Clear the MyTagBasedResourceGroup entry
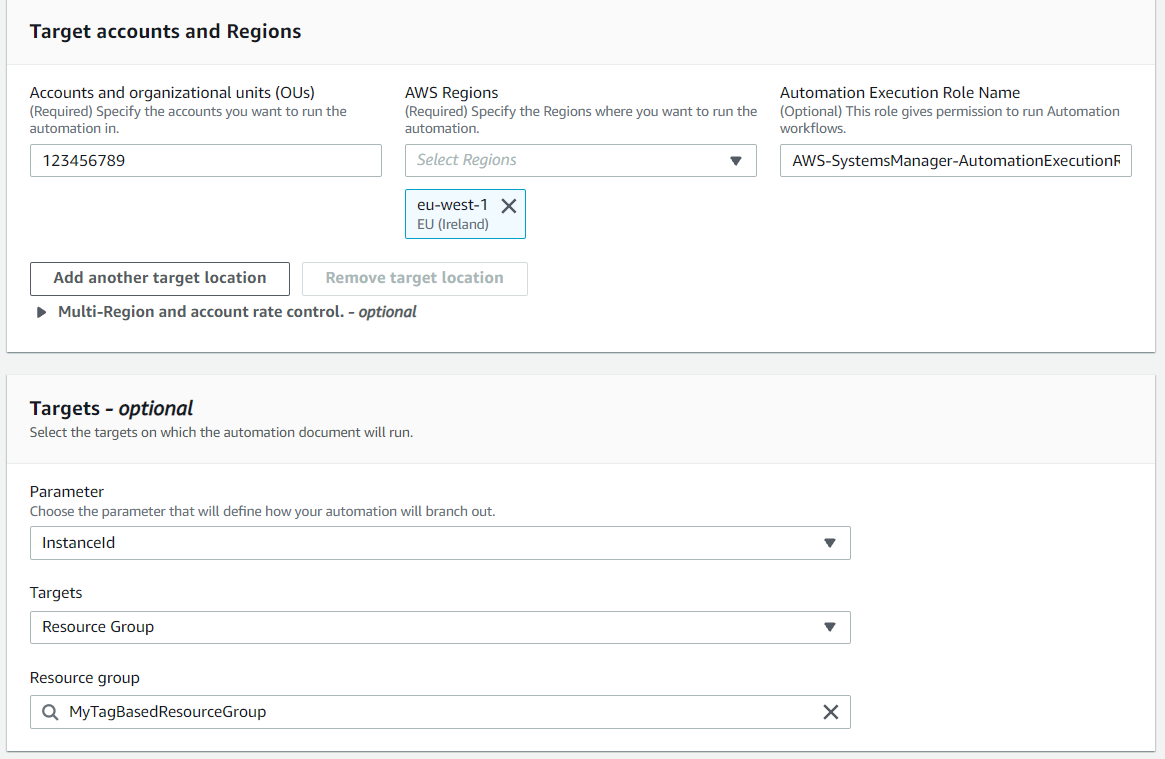This screenshot has width=1165, height=759. (x=830, y=712)
